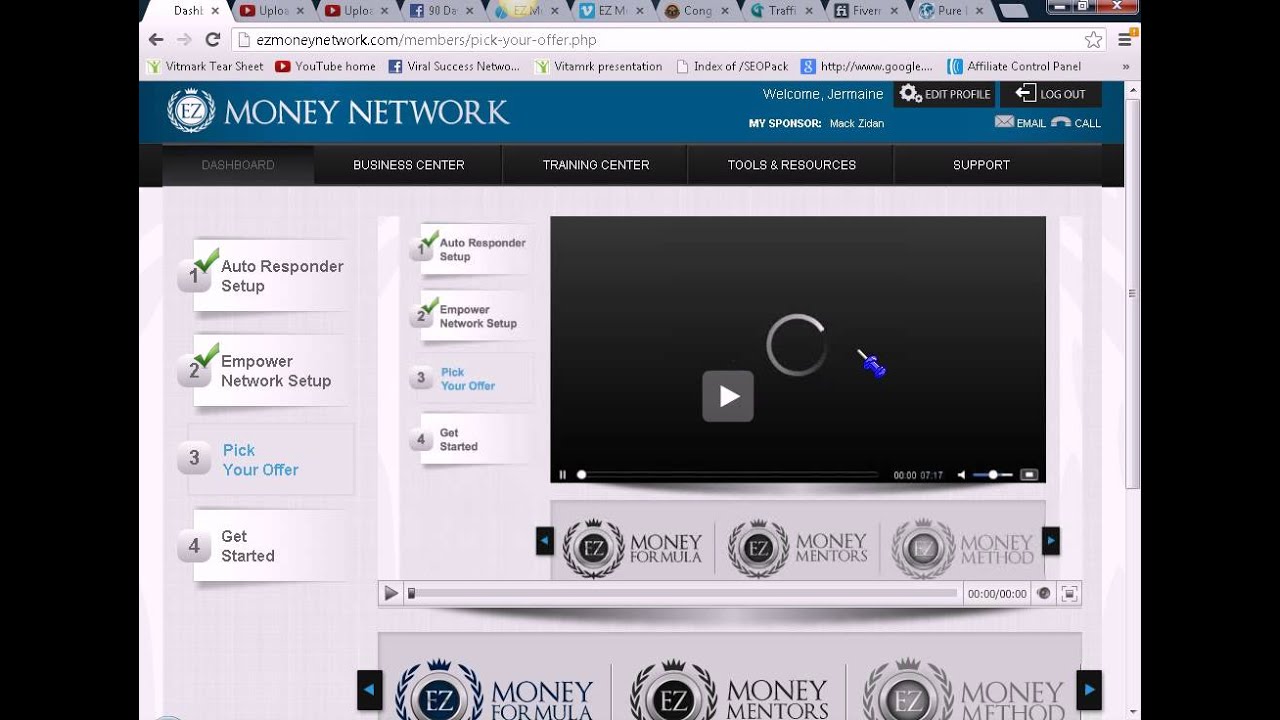Screen dimensions: 1280x720
Task: Click small step 3 Pick Your Offer
Action: [470, 379]
